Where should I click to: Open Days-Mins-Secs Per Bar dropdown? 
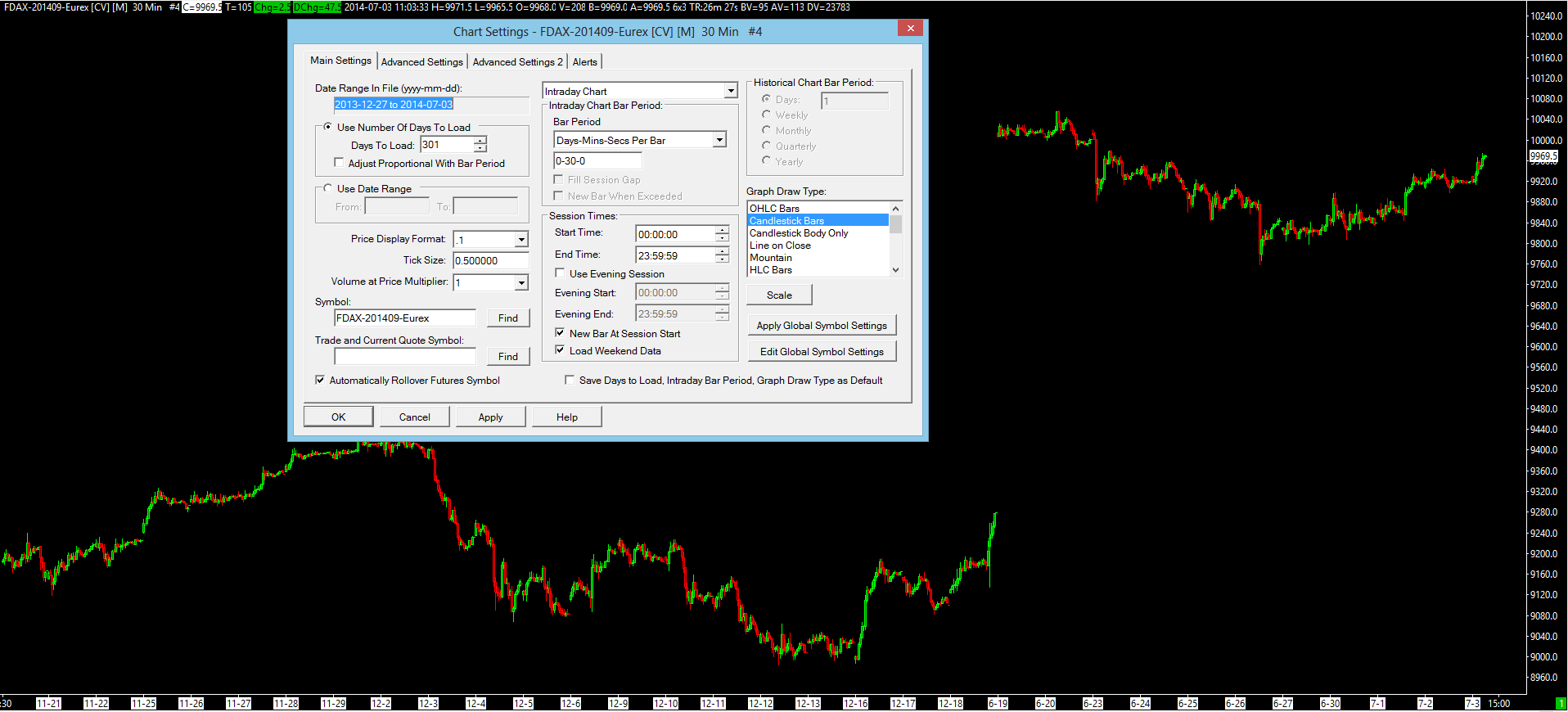pyautogui.click(x=719, y=140)
